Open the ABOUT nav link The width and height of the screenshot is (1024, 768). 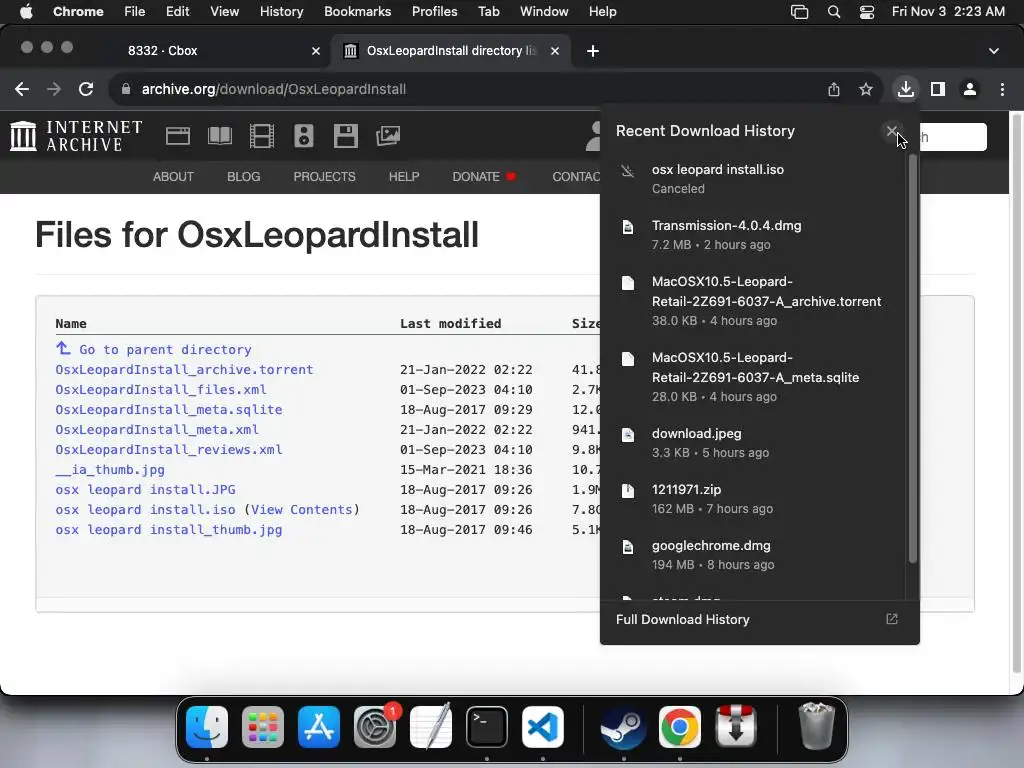click(x=173, y=176)
